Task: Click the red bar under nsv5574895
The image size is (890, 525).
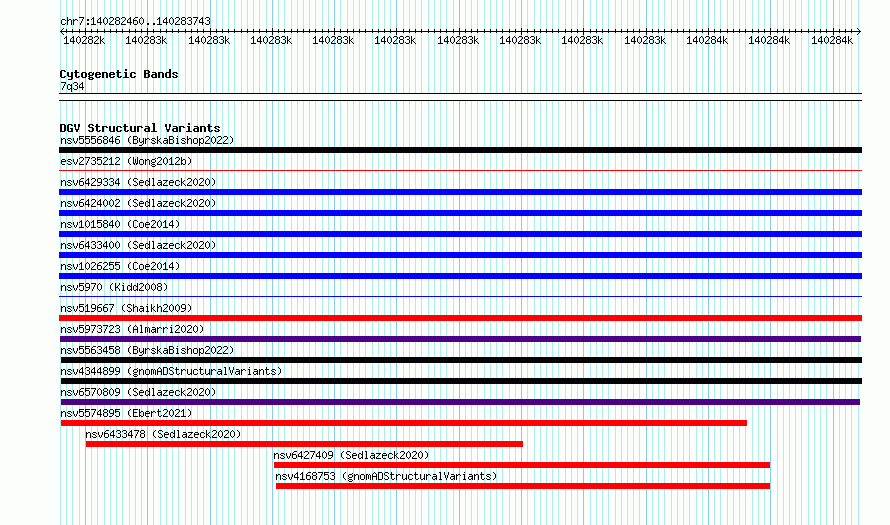Action: [x=404, y=423]
